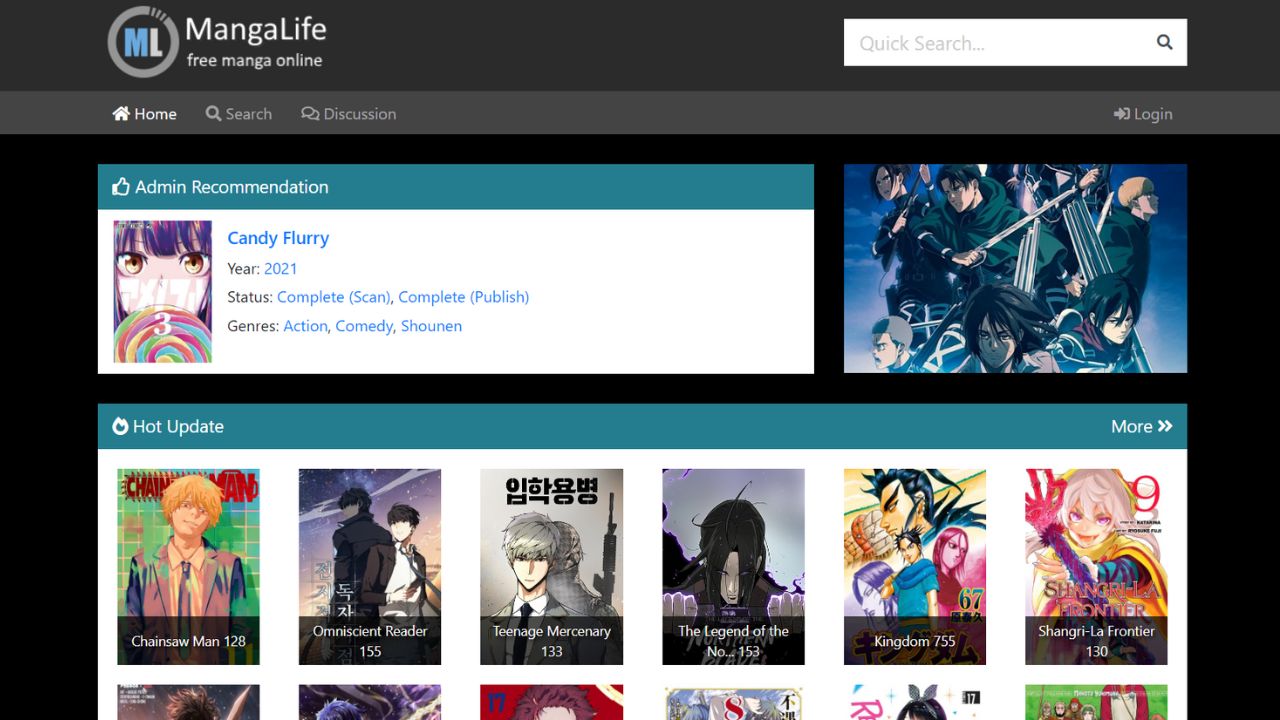Select the Comedy genre link
Viewport: 1280px width, 720px height.
(x=364, y=326)
